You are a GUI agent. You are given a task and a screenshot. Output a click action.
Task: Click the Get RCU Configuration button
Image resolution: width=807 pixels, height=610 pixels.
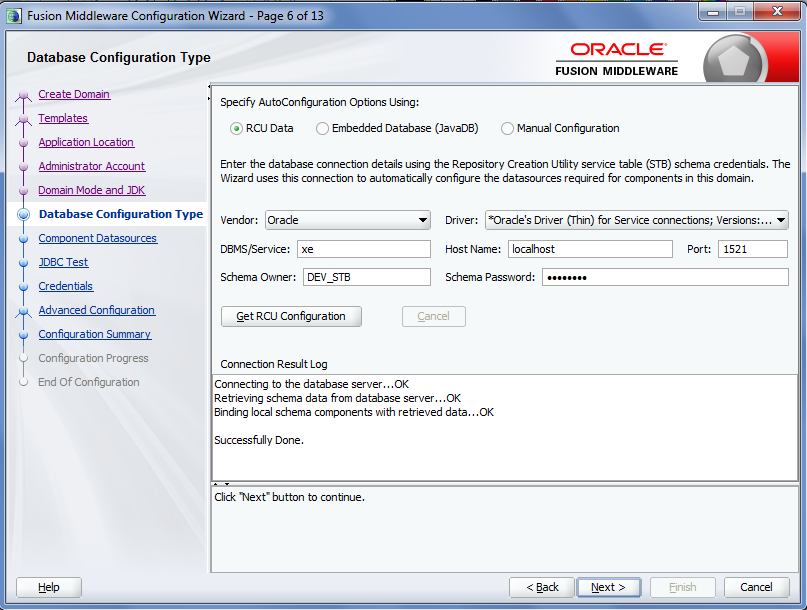pos(291,317)
